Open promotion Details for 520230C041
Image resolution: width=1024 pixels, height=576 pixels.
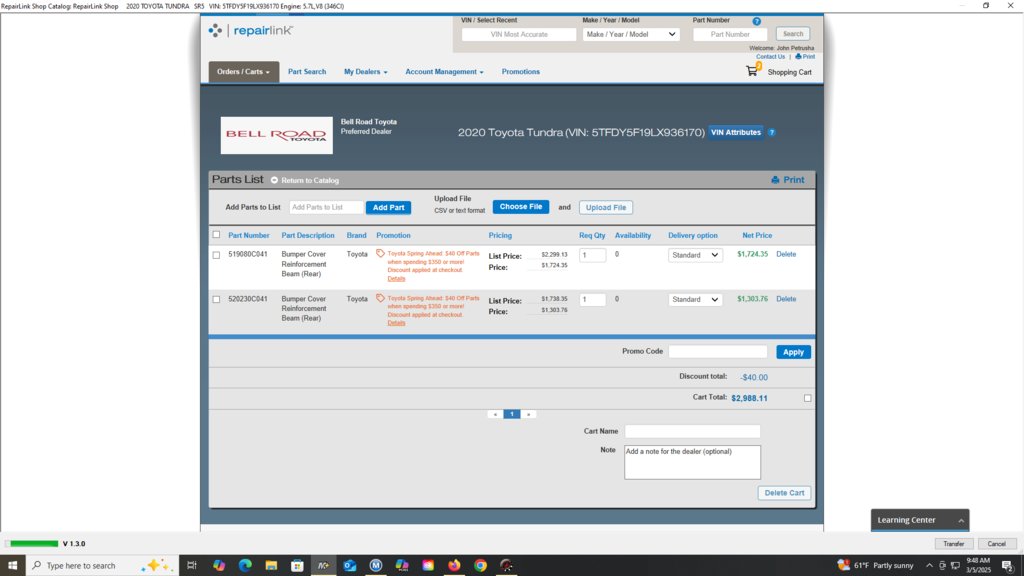pos(396,323)
